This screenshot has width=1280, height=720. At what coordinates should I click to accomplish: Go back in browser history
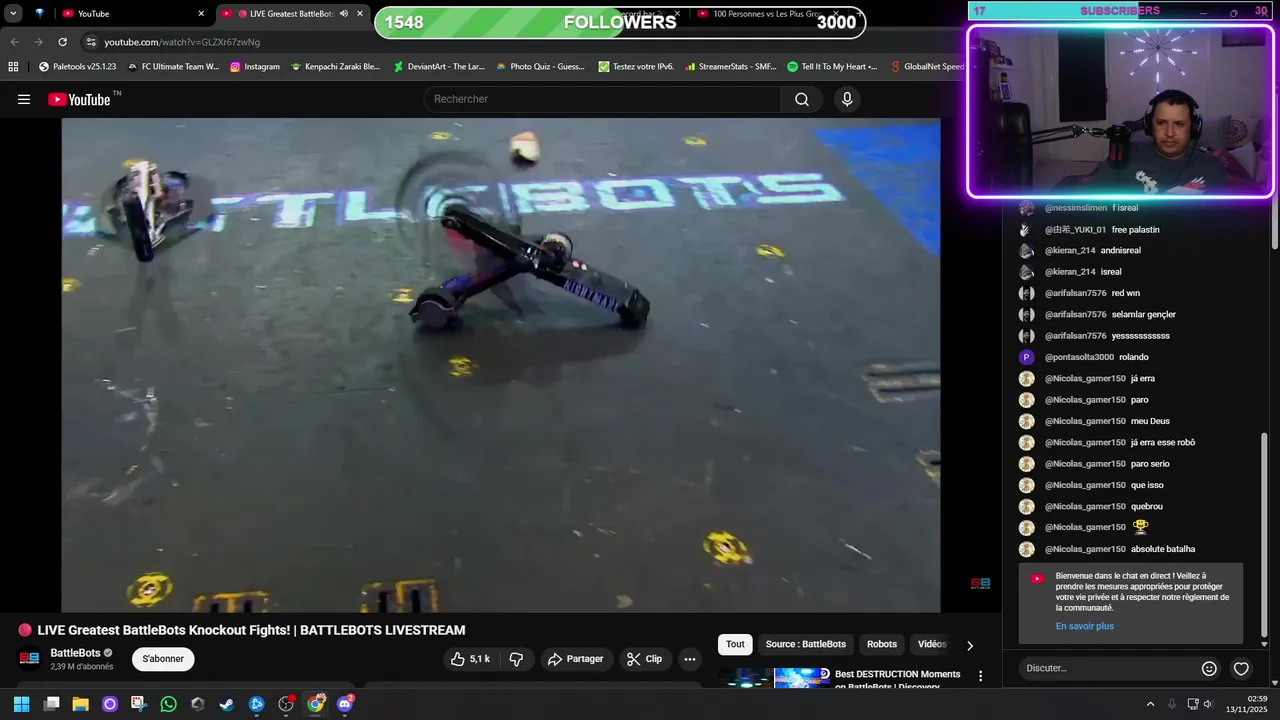tap(14, 42)
